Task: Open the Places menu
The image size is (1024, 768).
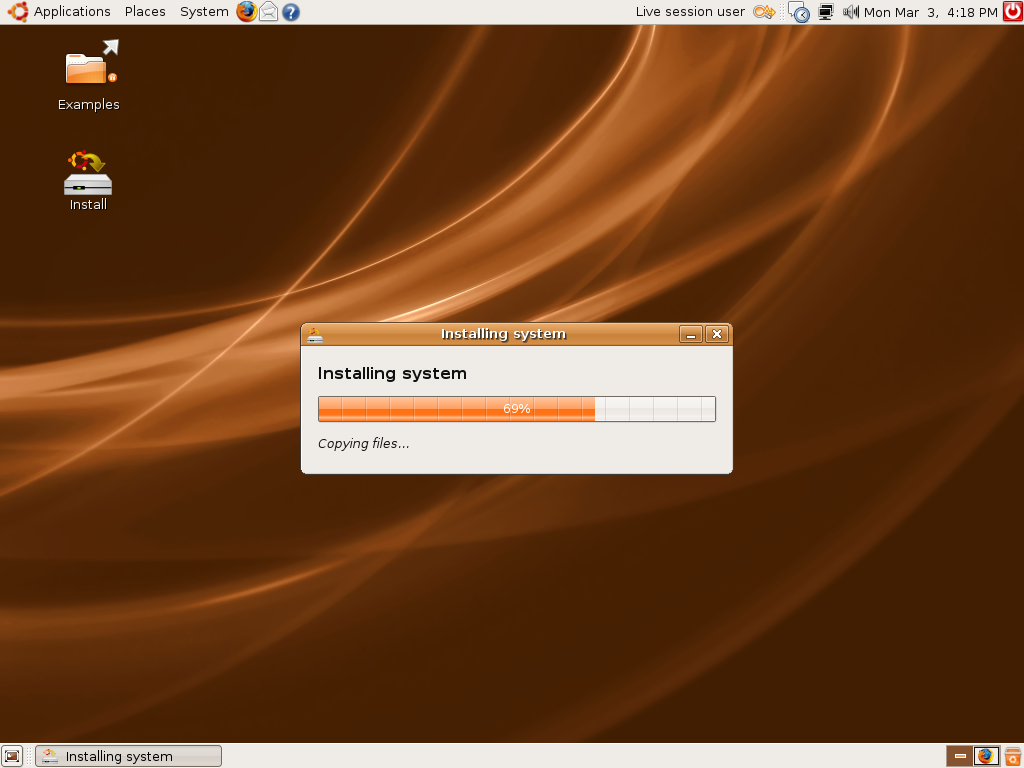Action: pyautogui.click(x=145, y=12)
